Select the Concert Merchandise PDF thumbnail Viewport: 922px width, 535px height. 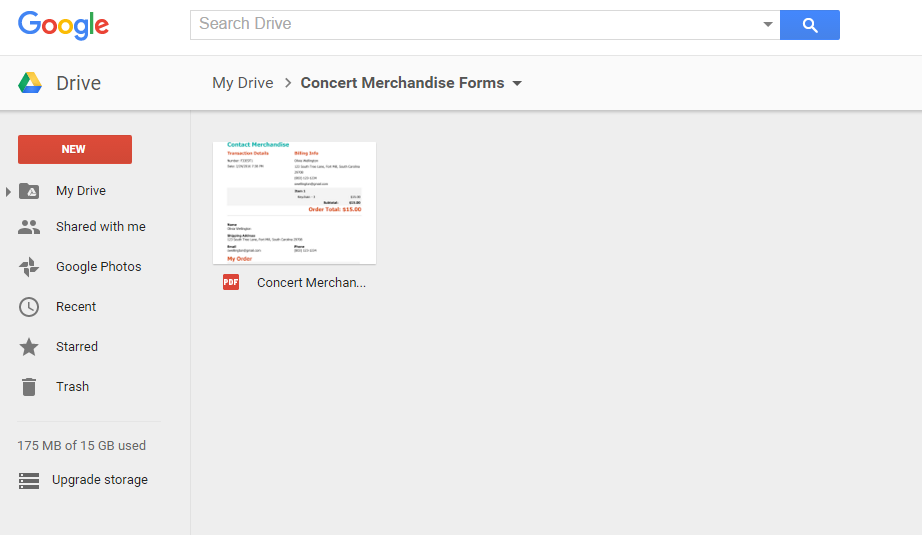(x=295, y=203)
